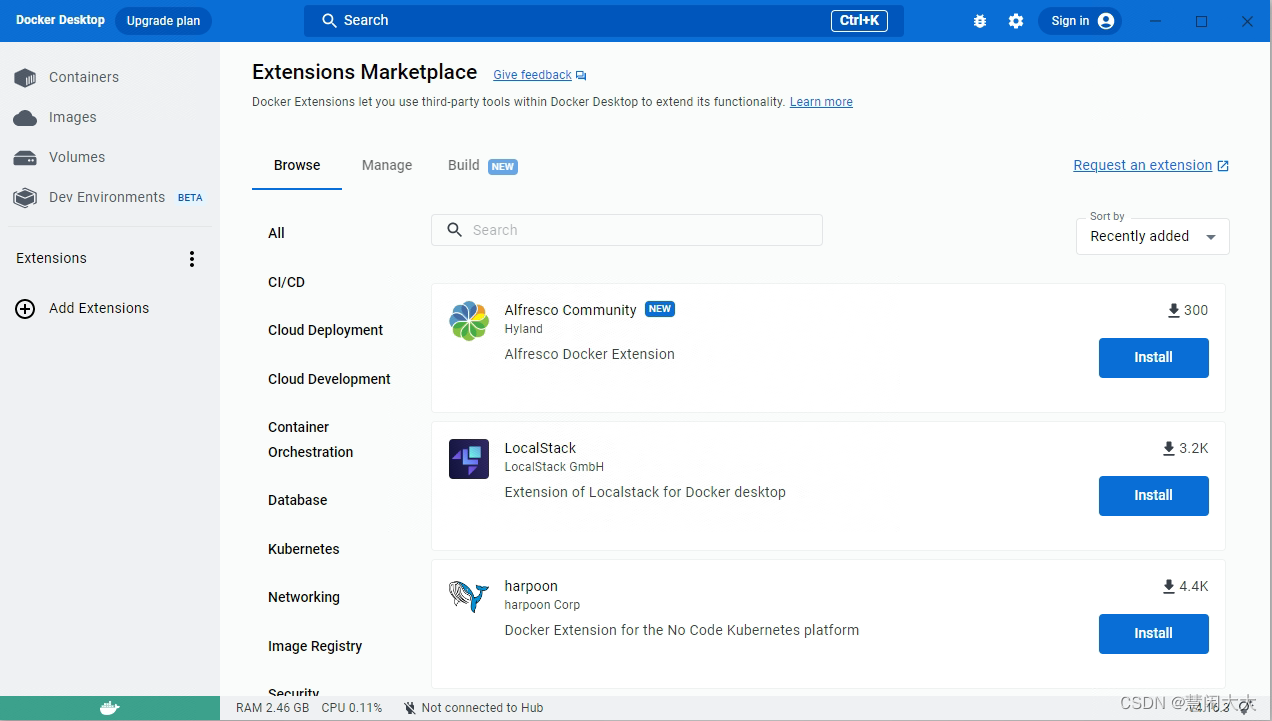This screenshot has height=721, width=1272.
Task: Select the Networking category
Action: (x=303, y=597)
